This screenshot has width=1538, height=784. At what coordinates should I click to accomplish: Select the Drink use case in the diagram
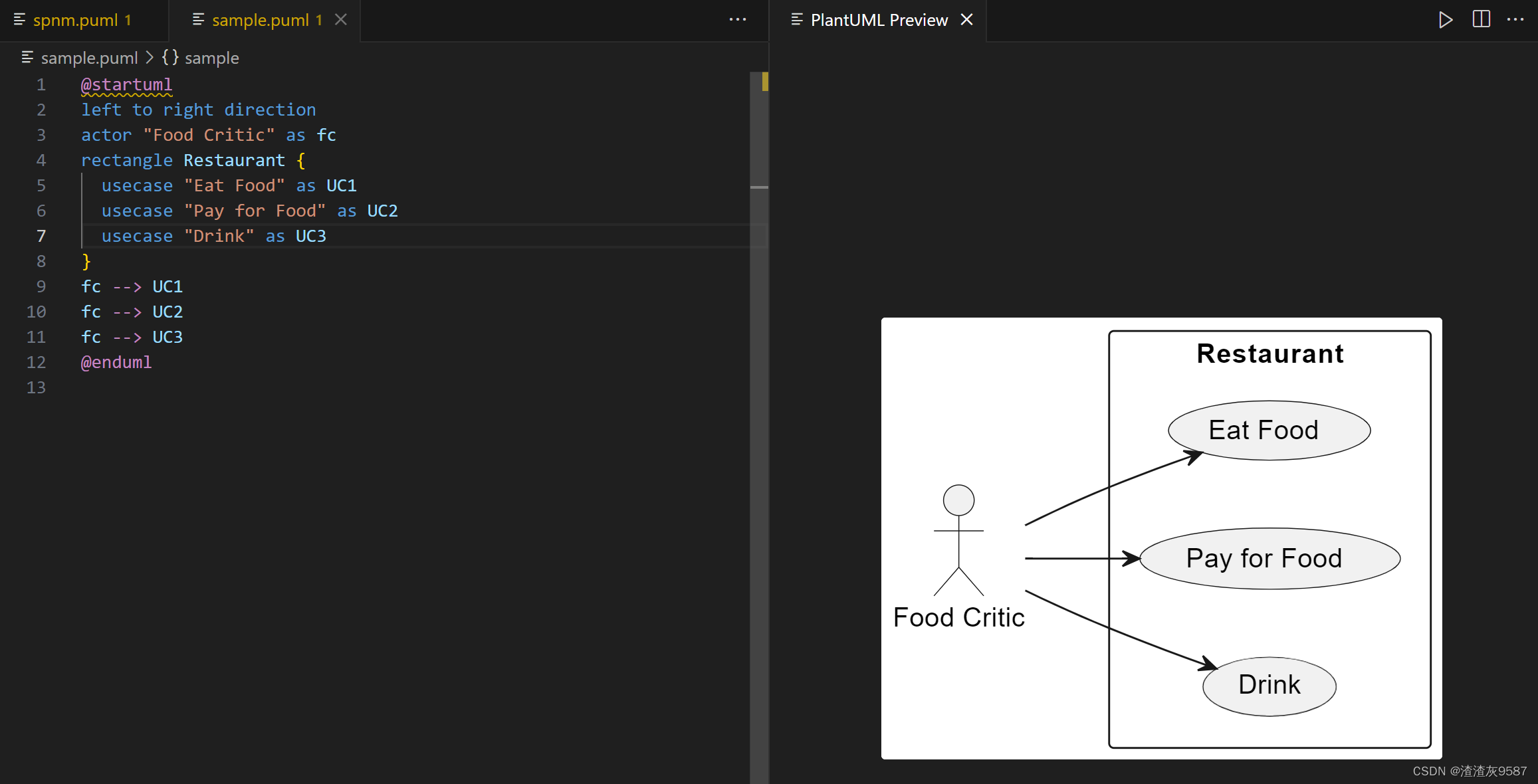1269,686
